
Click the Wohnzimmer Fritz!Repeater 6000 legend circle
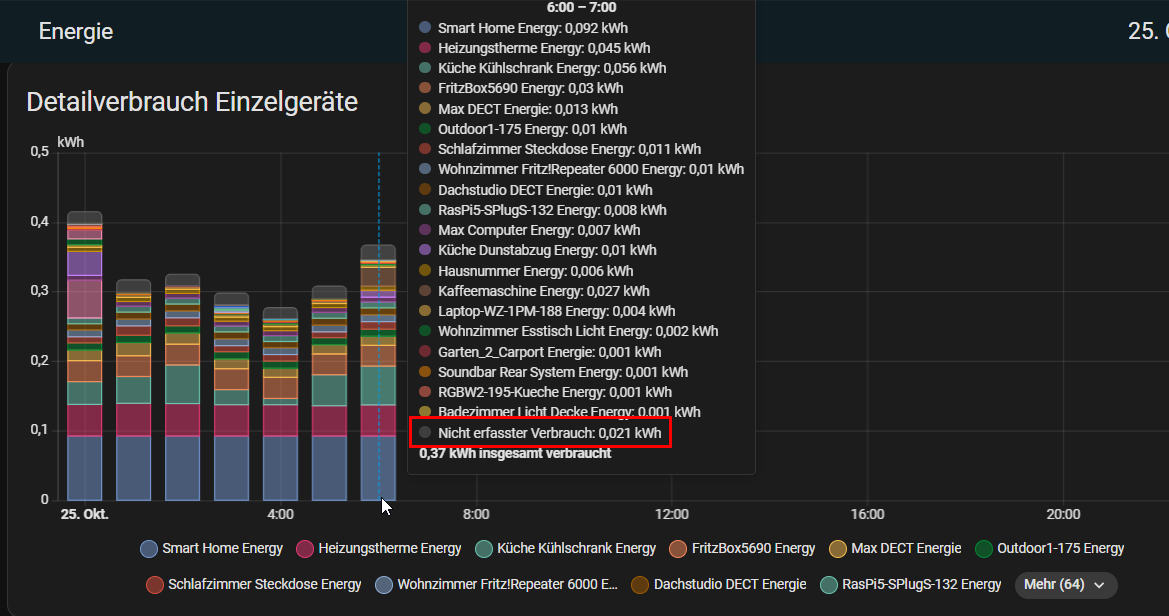click(384, 585)
